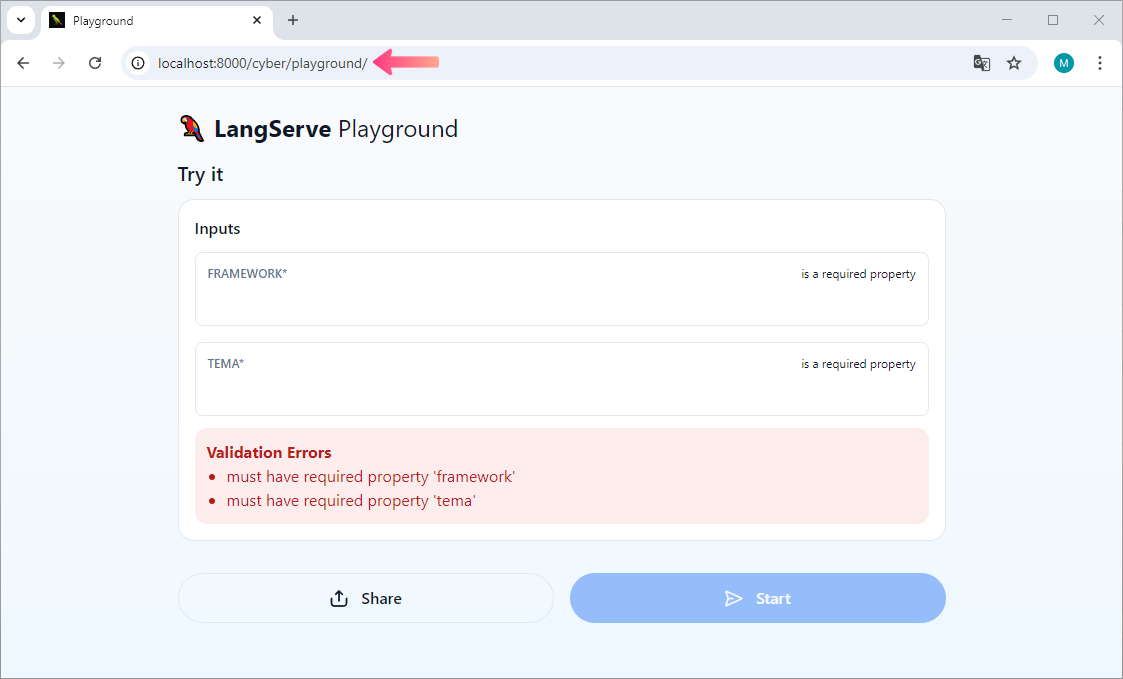The height and width of the screenshot is (679, 1123).
Task: Open the profile avatar labeled M
Action: pos(1064,63)
